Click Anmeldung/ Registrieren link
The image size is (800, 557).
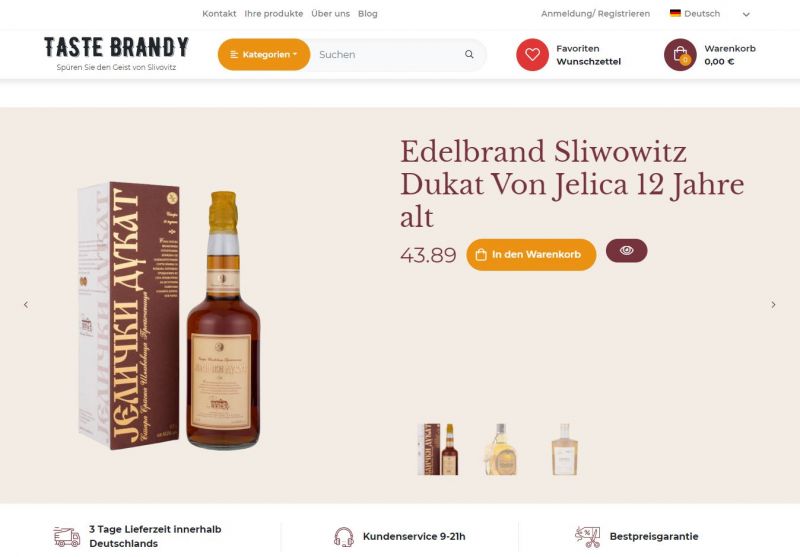pyautogui.click(x=595, y=14)
